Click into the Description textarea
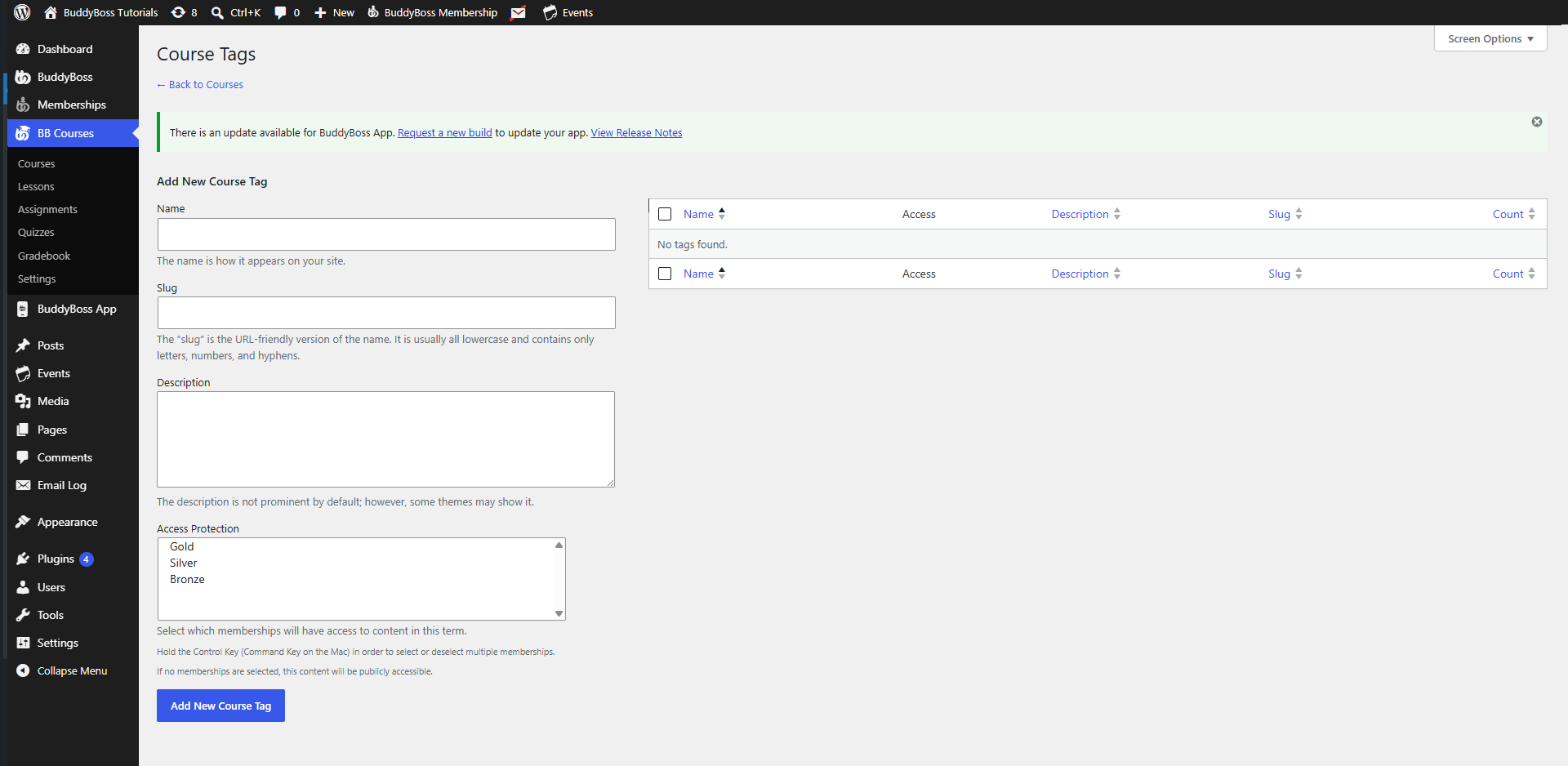This screenshot has height=766, width=1568. point(385,439)
